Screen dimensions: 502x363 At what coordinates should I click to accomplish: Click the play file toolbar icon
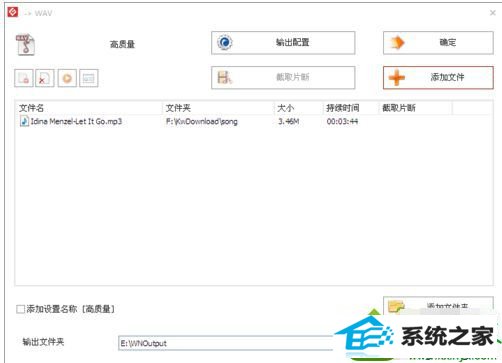[x=67, y=78]
